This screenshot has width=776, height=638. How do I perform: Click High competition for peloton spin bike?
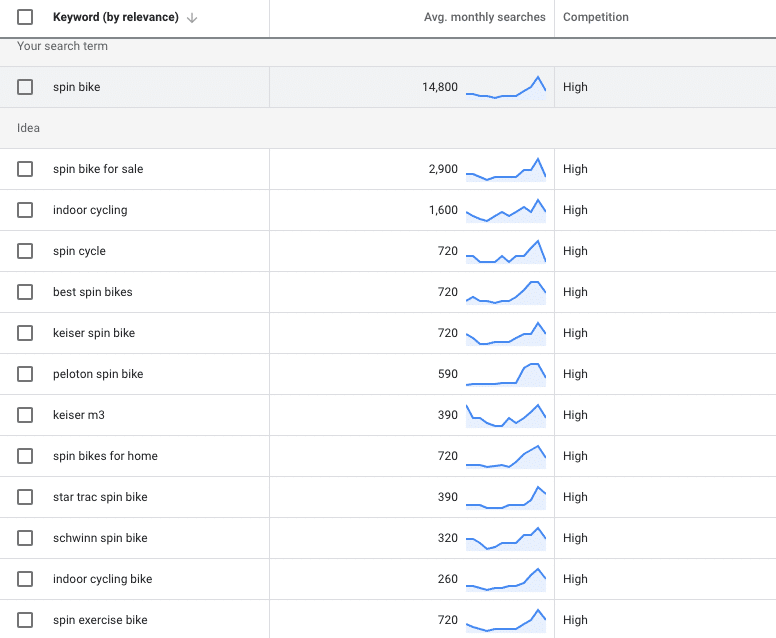(x=575, y=374)
